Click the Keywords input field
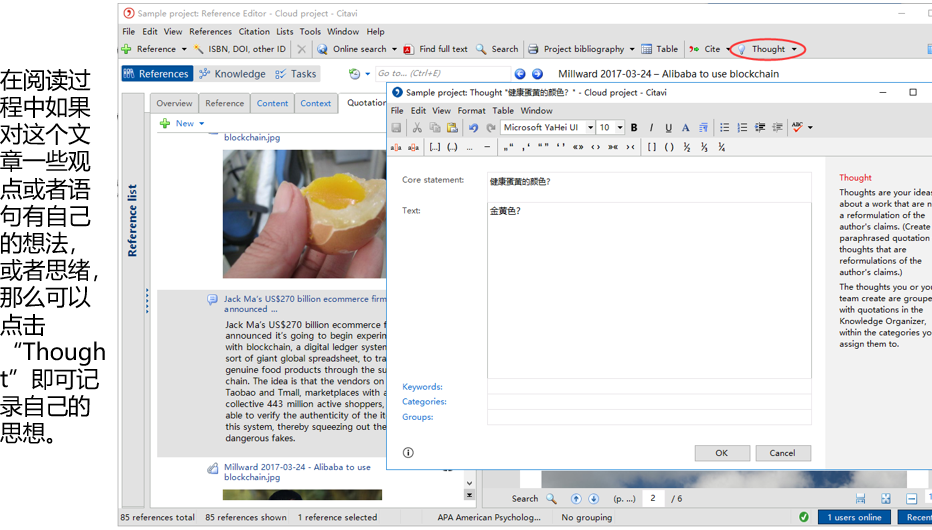 point(649,387)
